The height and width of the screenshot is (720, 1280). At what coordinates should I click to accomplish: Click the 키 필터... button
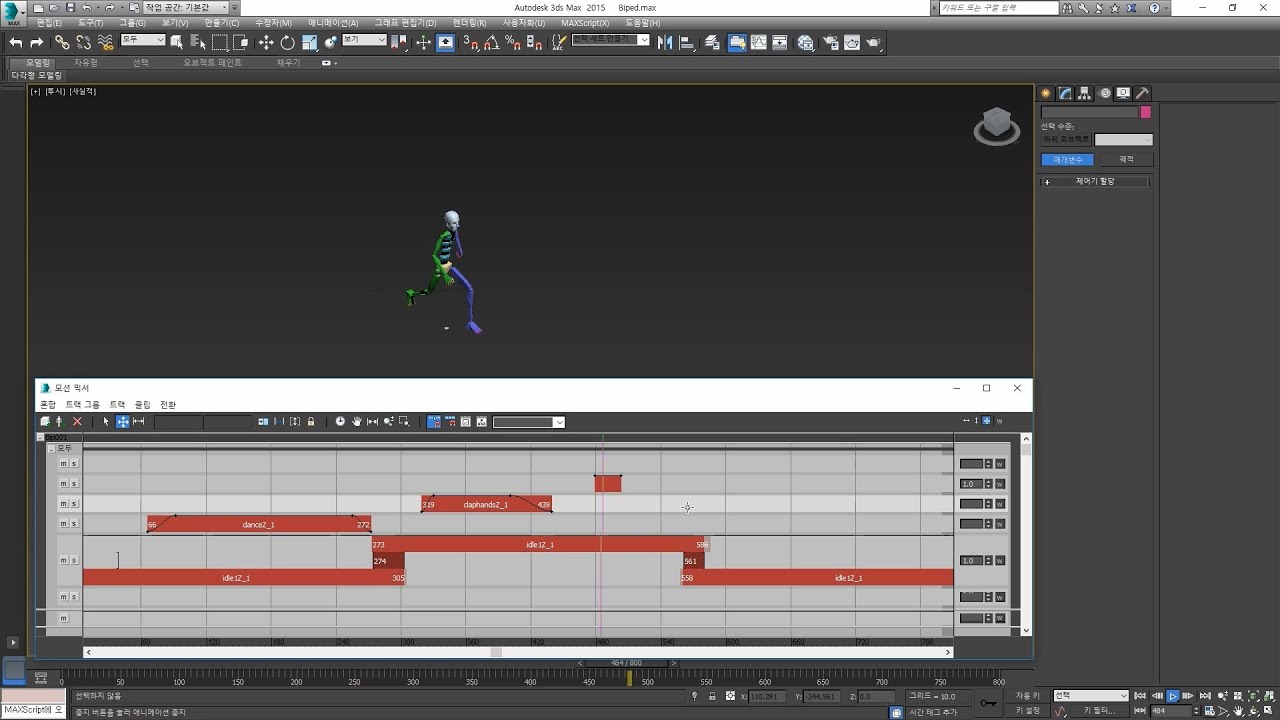(1100, 711)
